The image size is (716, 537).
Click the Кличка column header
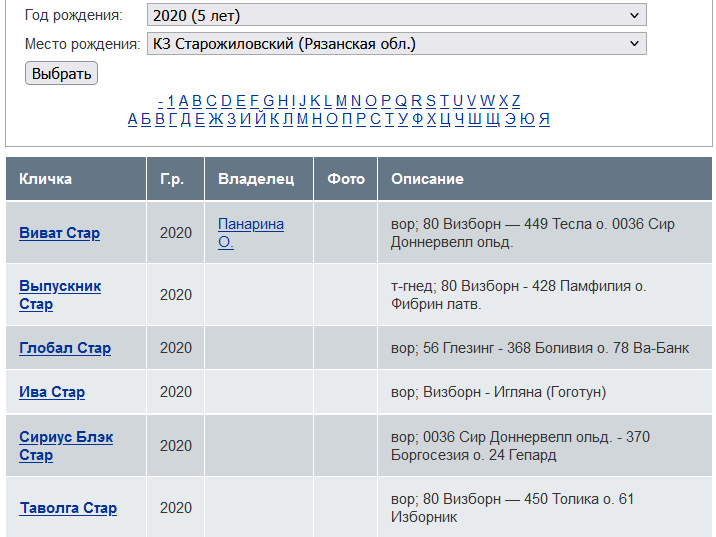[45, 179]
